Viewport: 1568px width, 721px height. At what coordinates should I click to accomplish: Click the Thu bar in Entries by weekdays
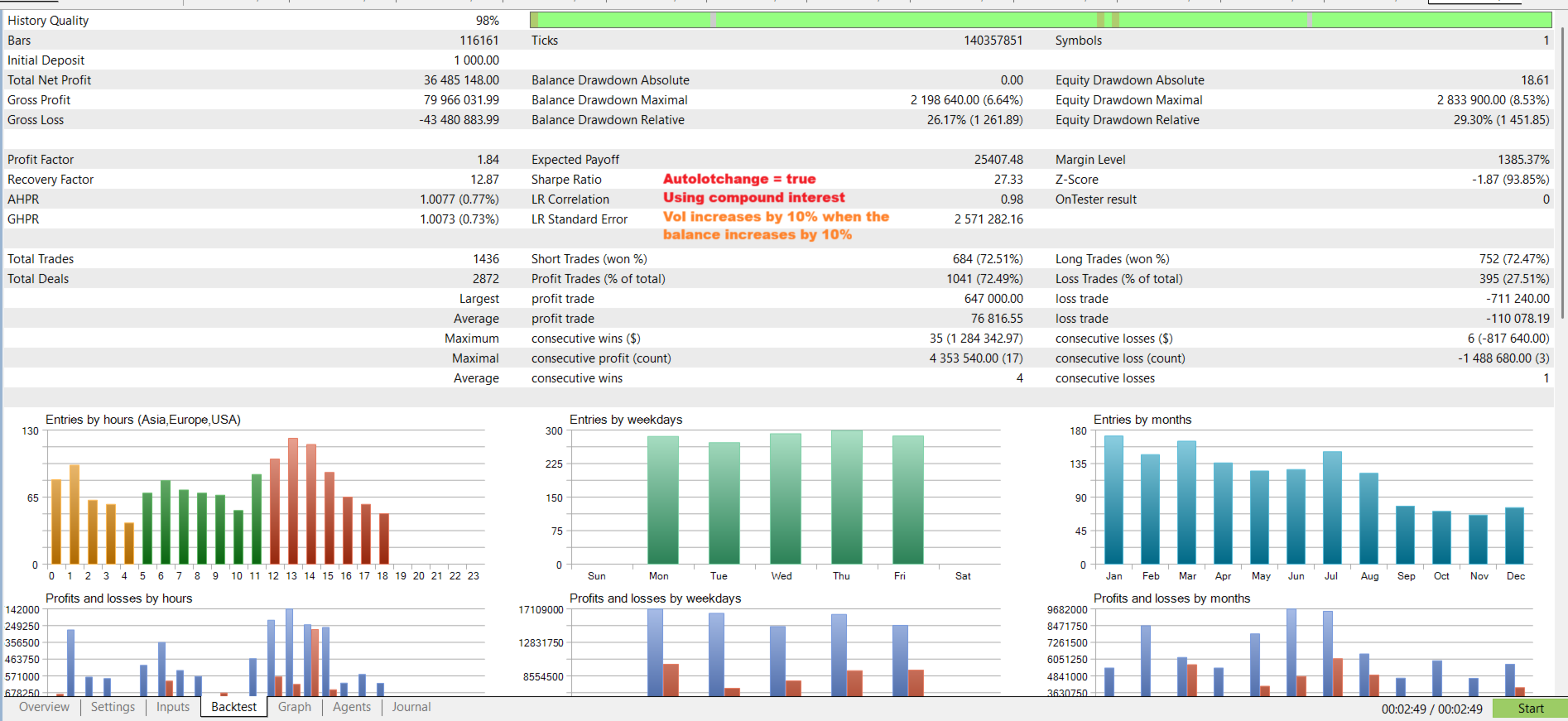pos(847,497)
